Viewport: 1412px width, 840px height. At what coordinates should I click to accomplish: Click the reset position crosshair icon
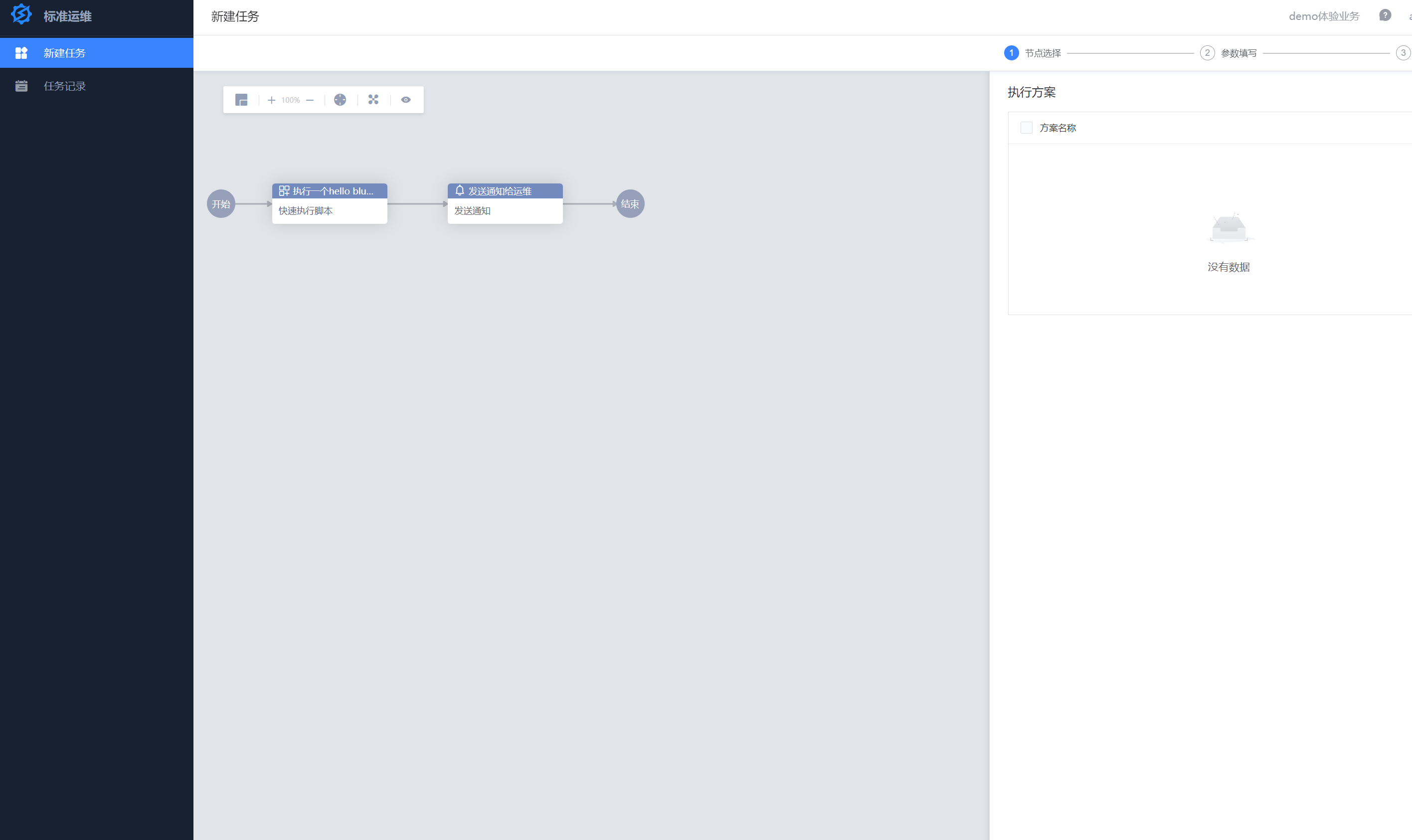(340, 100)
